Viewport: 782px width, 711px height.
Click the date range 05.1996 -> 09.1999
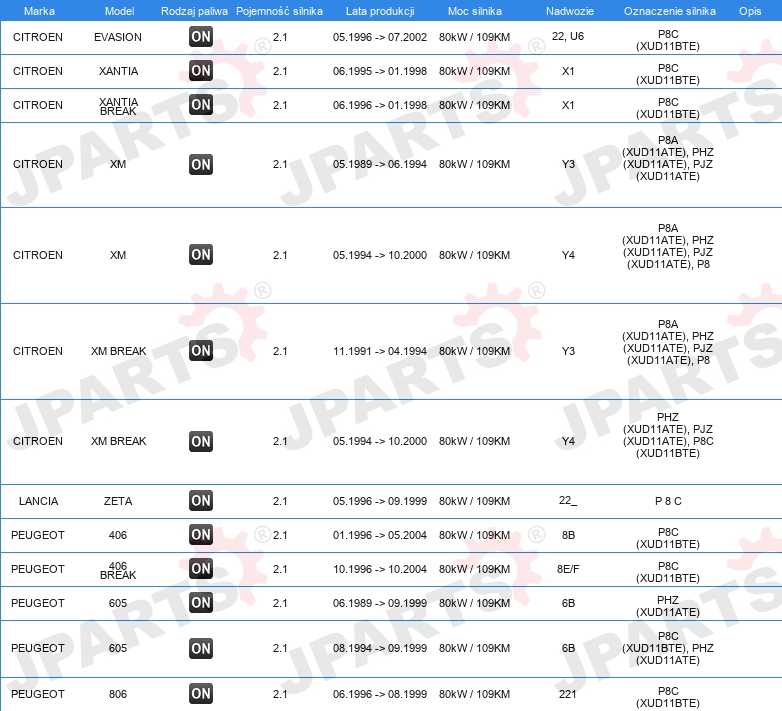(x=380, y=501)
